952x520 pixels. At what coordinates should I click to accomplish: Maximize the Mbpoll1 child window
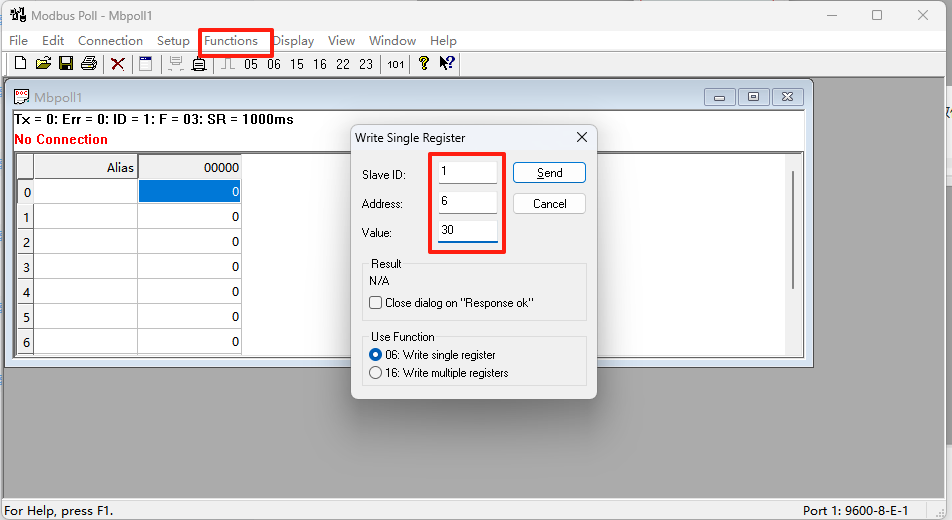click(x=753, y=97)
